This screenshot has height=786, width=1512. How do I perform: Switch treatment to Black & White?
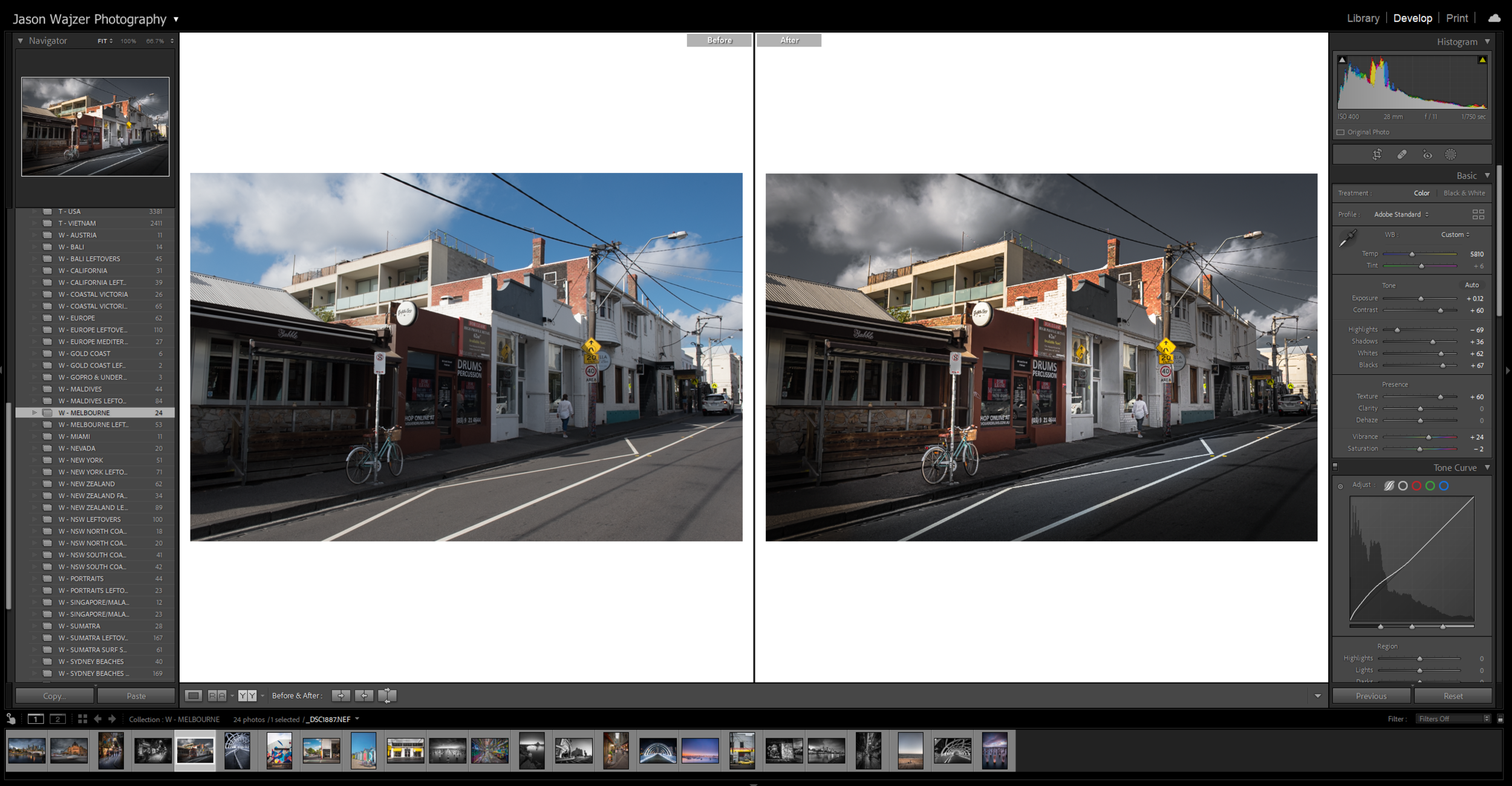pyautogui.click(x=1464, y=193)
